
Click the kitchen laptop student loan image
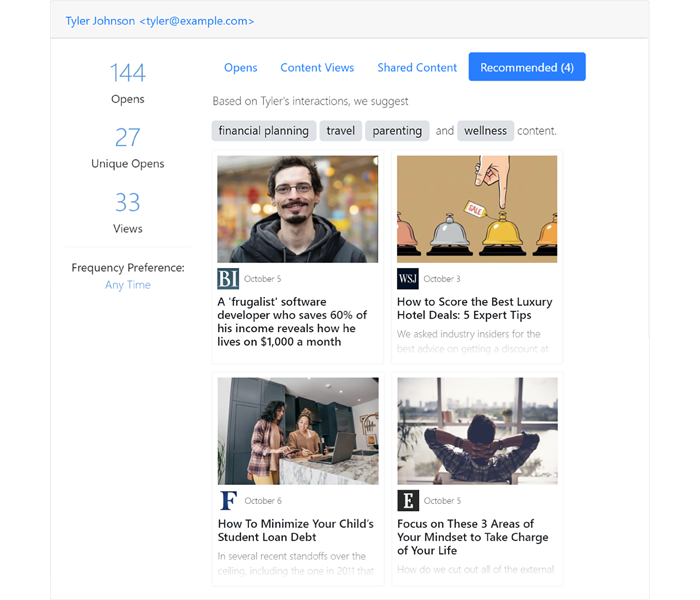point(298,431)
